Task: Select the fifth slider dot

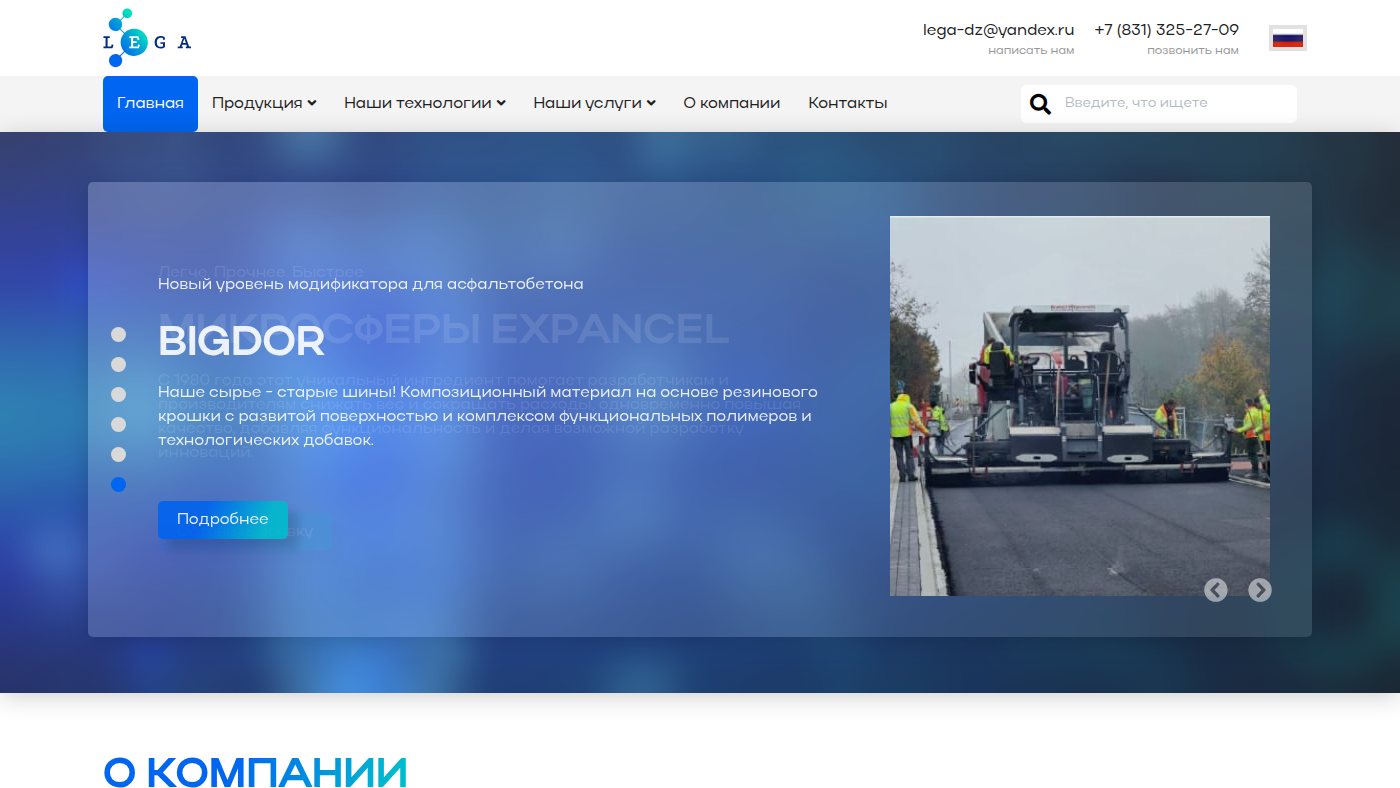Action: click(118, 454)
